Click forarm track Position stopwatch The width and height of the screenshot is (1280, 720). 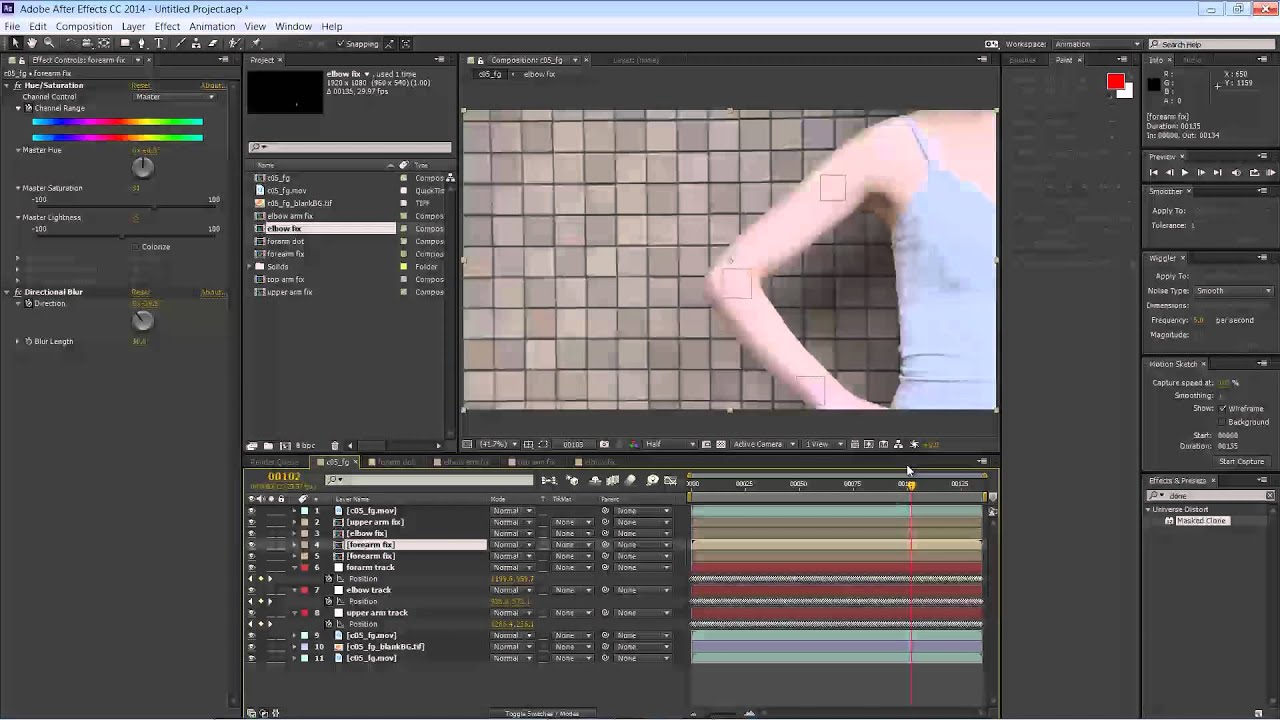coord(328,579)
